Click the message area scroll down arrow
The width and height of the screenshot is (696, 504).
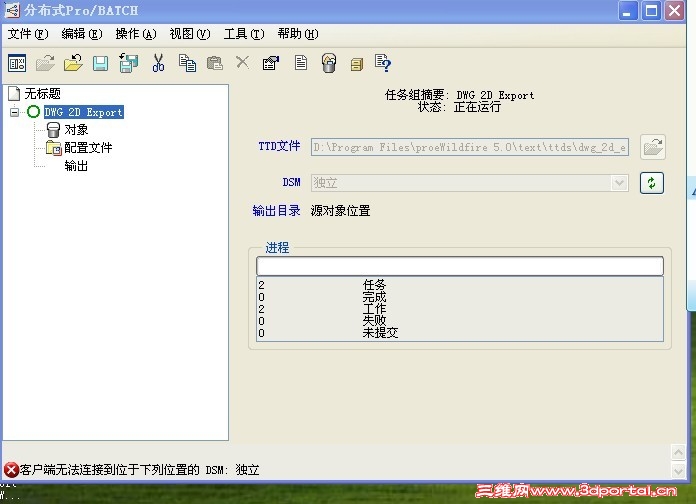pyautogui.click(x=678, y=470)
